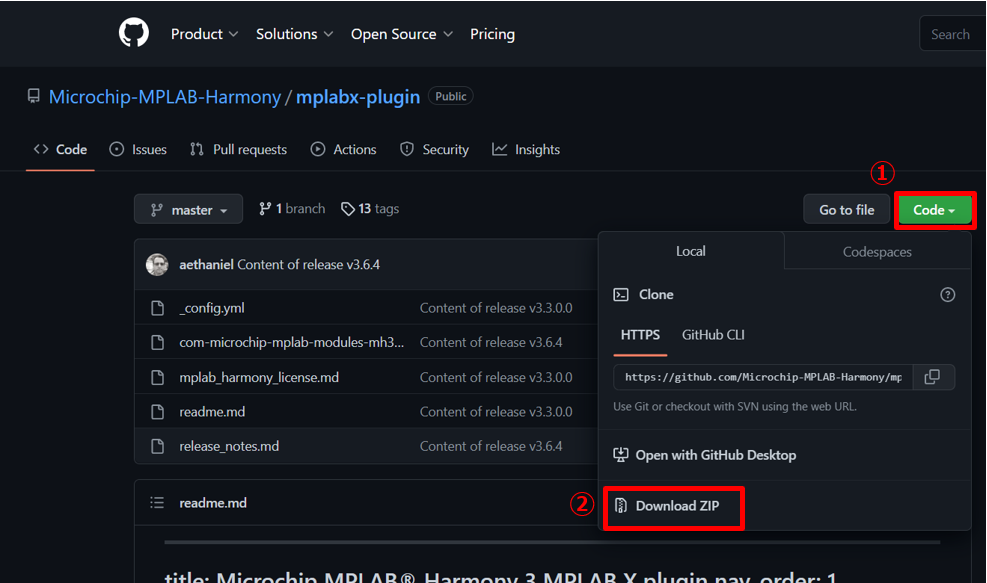Open the _config.yml file
The height and width of the screenshot is (583, 987).
coord(212,308)
